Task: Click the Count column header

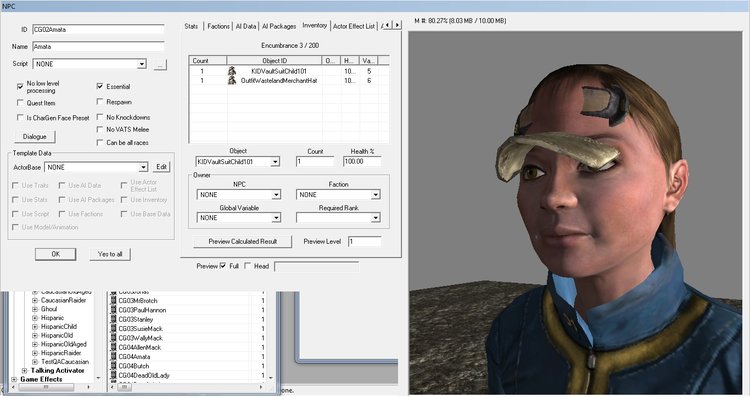Action: click(208, 61)
